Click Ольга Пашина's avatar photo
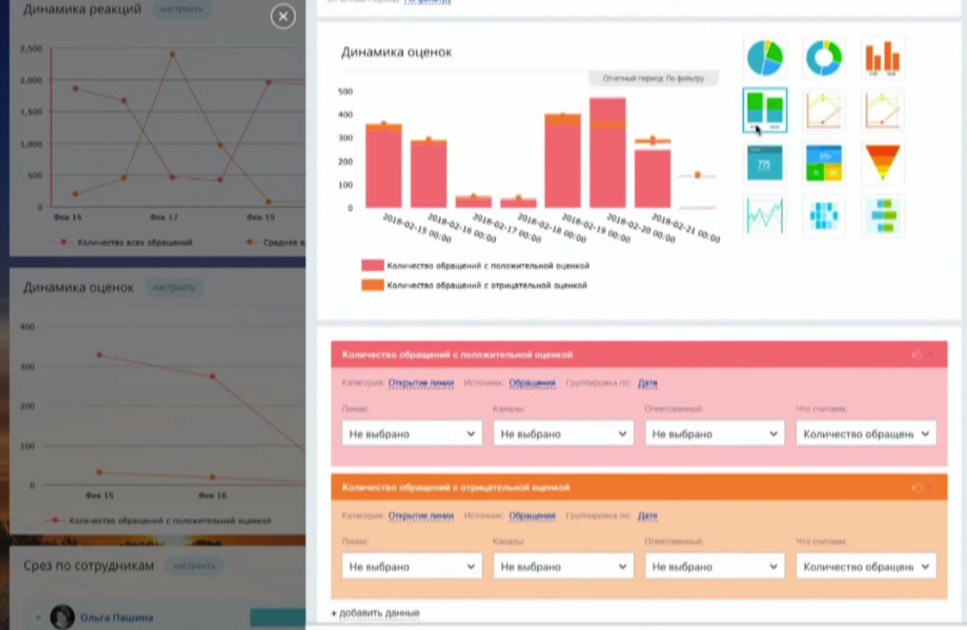This screenshot has height=630, width=967. (62, 616)
